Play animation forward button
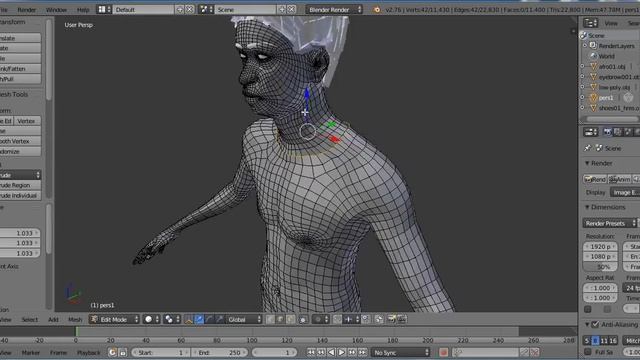 (342, 352)
